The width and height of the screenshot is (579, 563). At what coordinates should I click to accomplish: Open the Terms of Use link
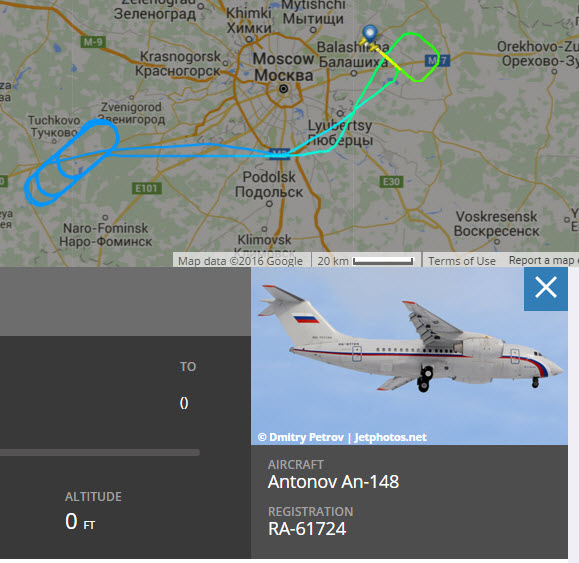pyautogui.click(x=462, y=261)
